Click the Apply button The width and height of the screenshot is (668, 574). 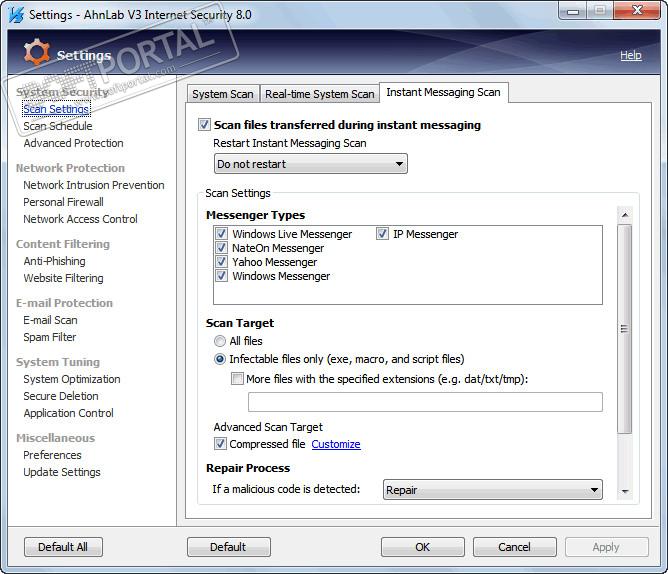coord(607,547)
